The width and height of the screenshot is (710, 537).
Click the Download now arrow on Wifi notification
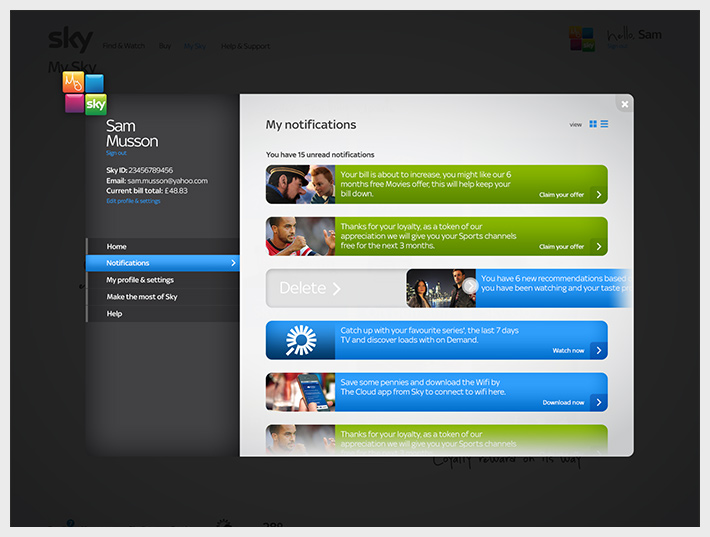(x=599, y=403)
